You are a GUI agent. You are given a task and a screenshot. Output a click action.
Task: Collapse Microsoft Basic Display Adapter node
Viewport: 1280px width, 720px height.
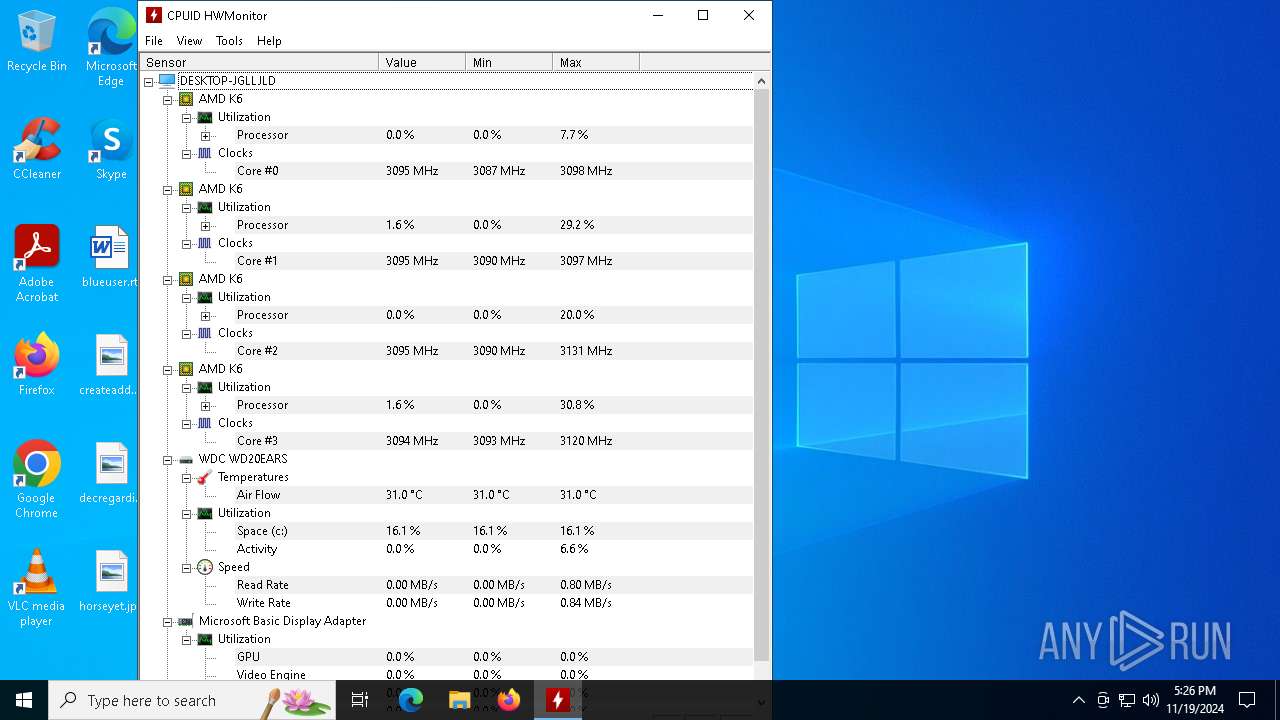[168, 621]
